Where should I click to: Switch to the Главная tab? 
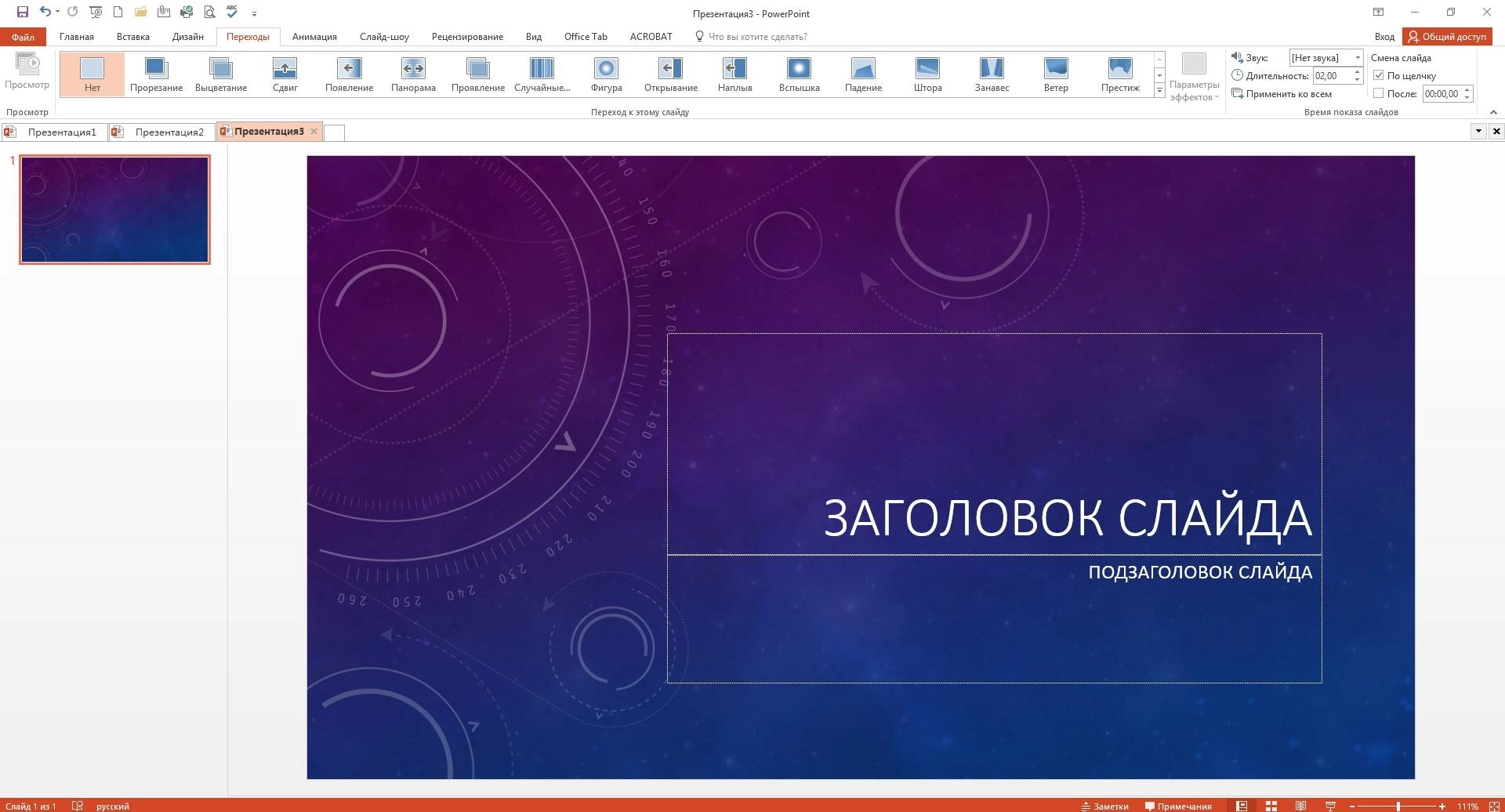point(77,37)
